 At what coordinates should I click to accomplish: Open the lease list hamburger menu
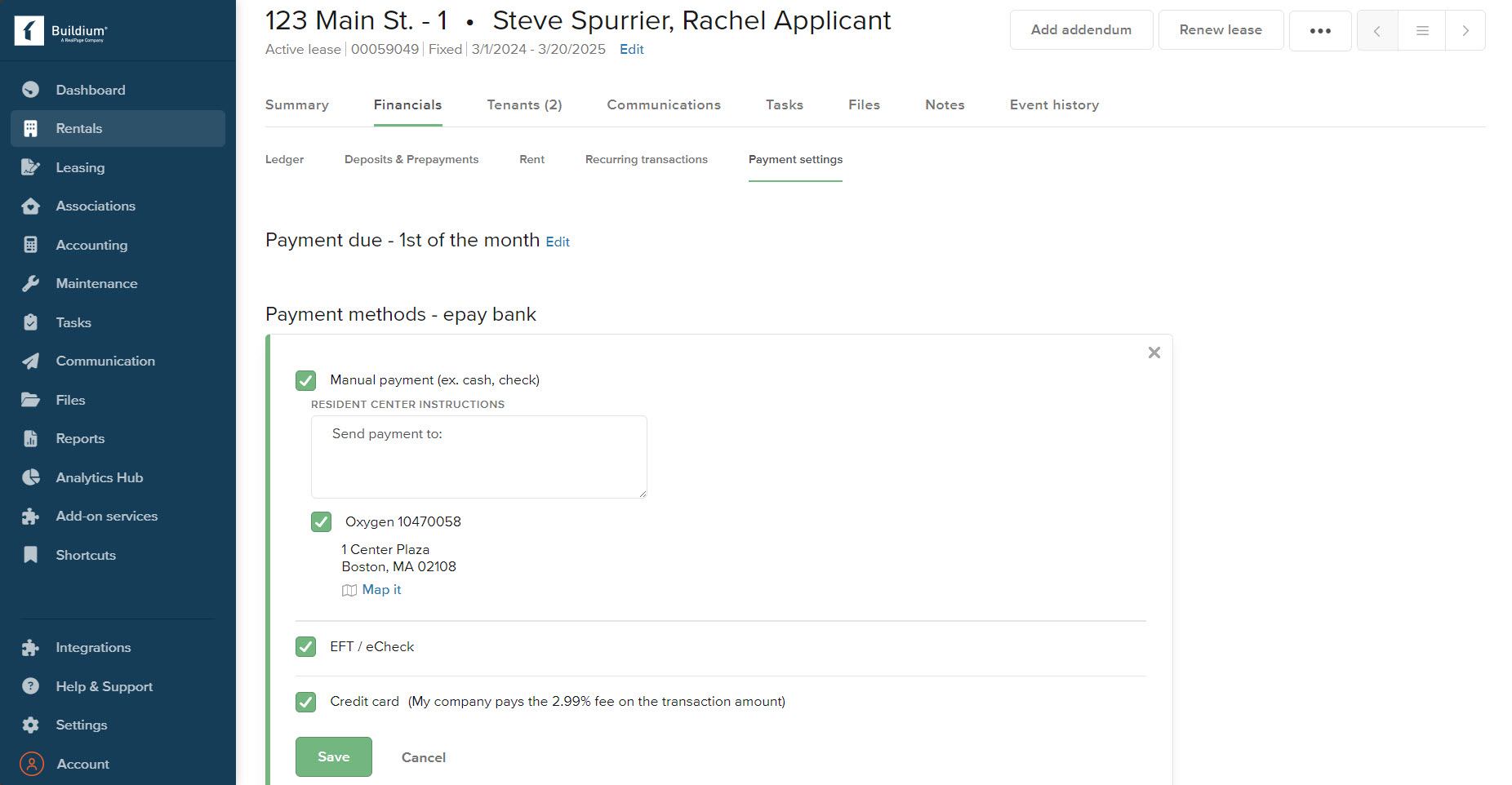click(1422, 30)
